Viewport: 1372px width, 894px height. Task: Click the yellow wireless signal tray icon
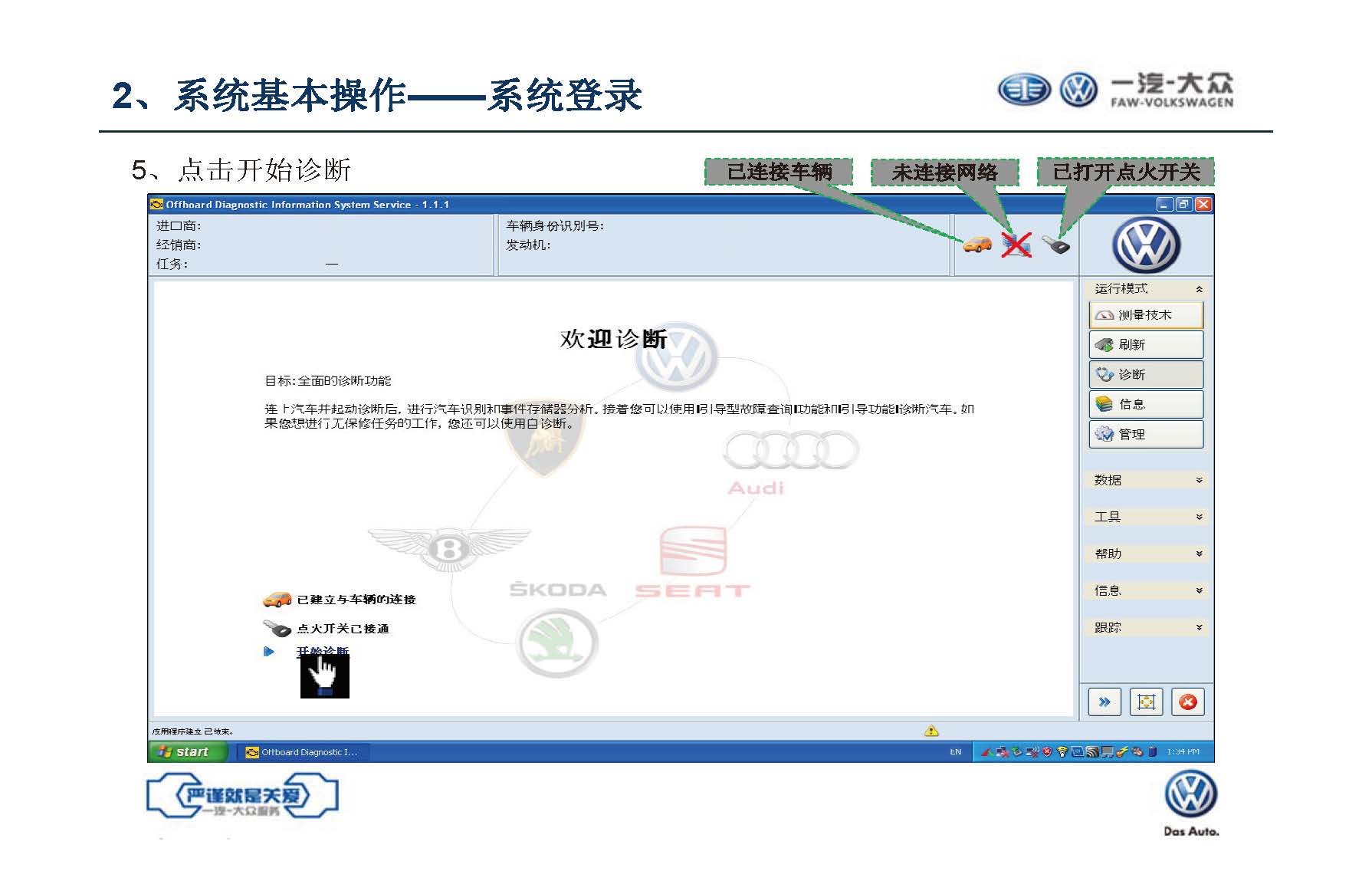click(1062, 752)
